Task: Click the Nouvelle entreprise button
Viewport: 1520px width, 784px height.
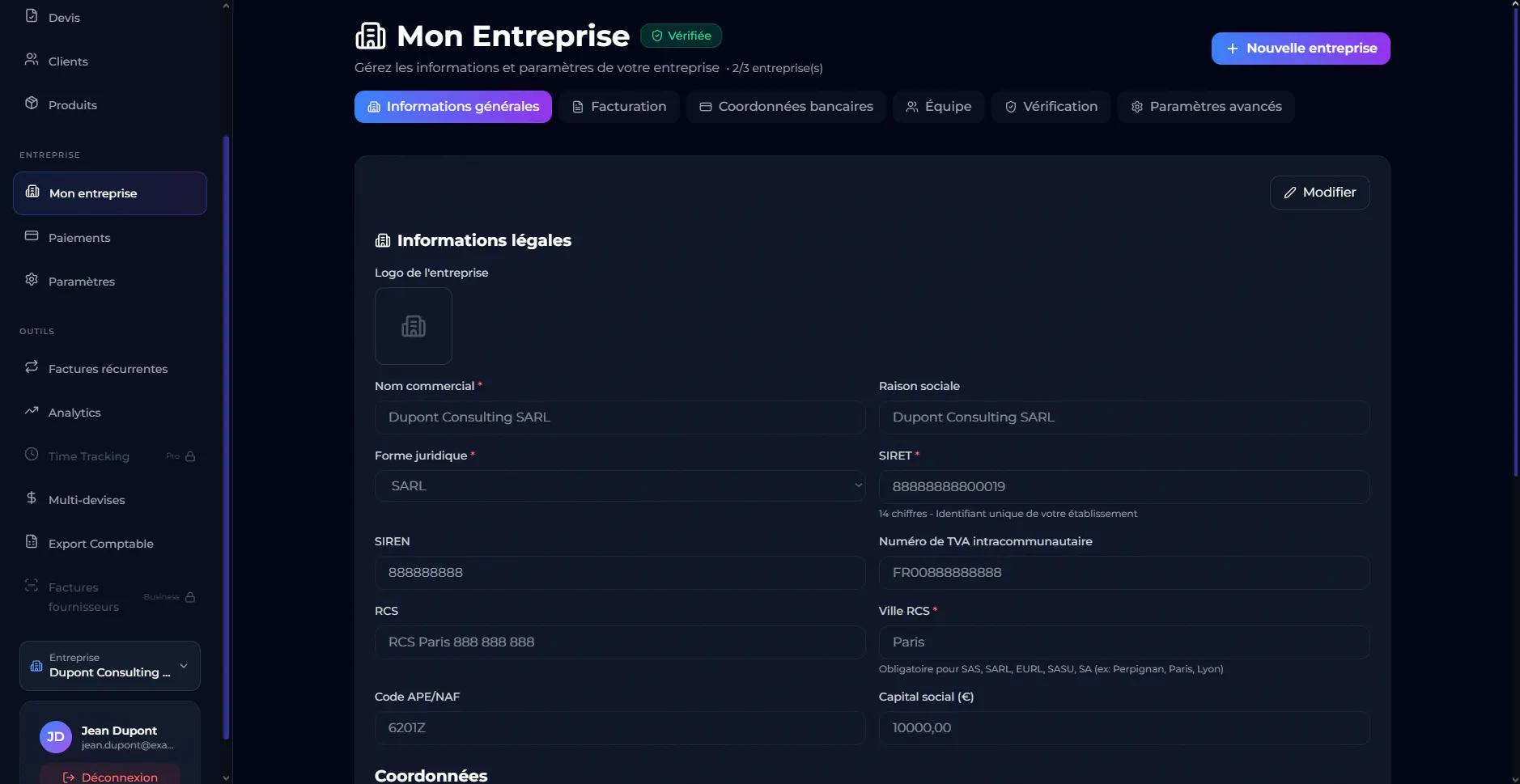Action: click(x=1301, y=49)
